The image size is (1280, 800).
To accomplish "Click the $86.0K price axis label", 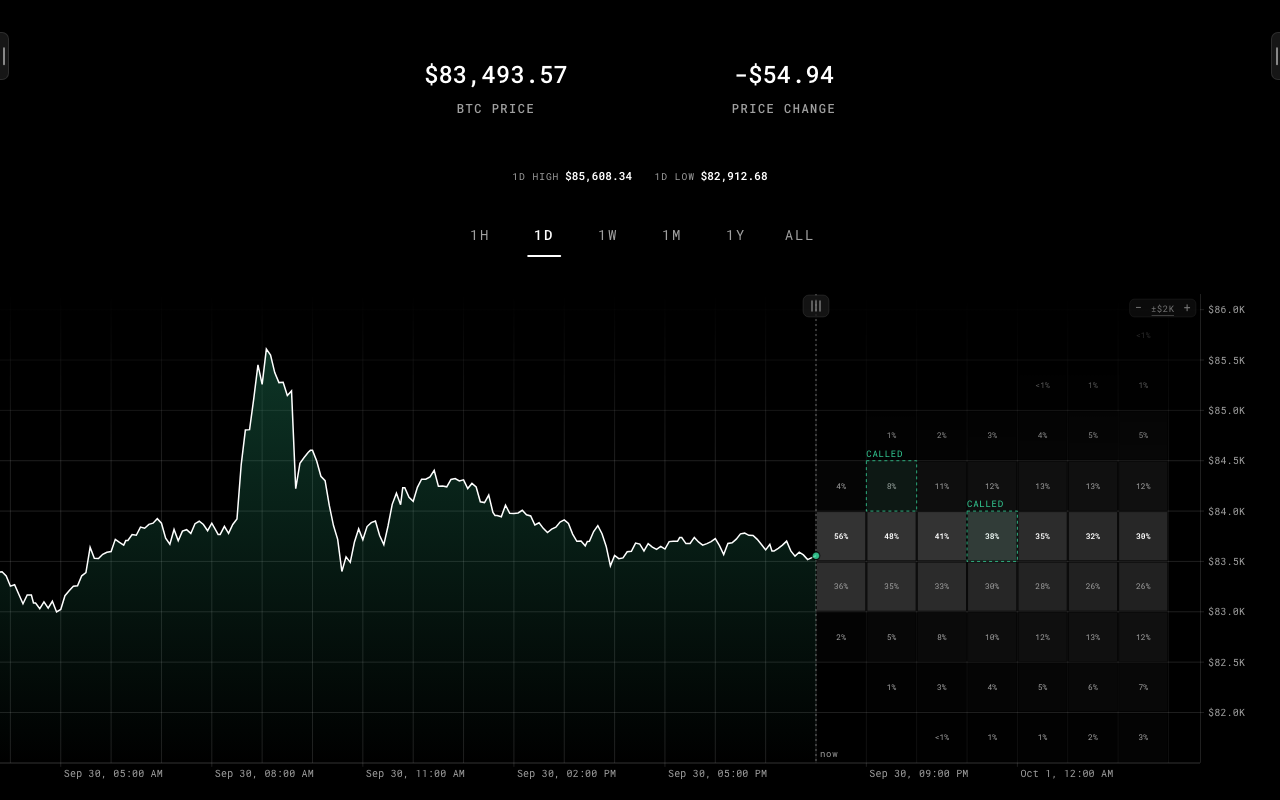I will pos(1227,310).
